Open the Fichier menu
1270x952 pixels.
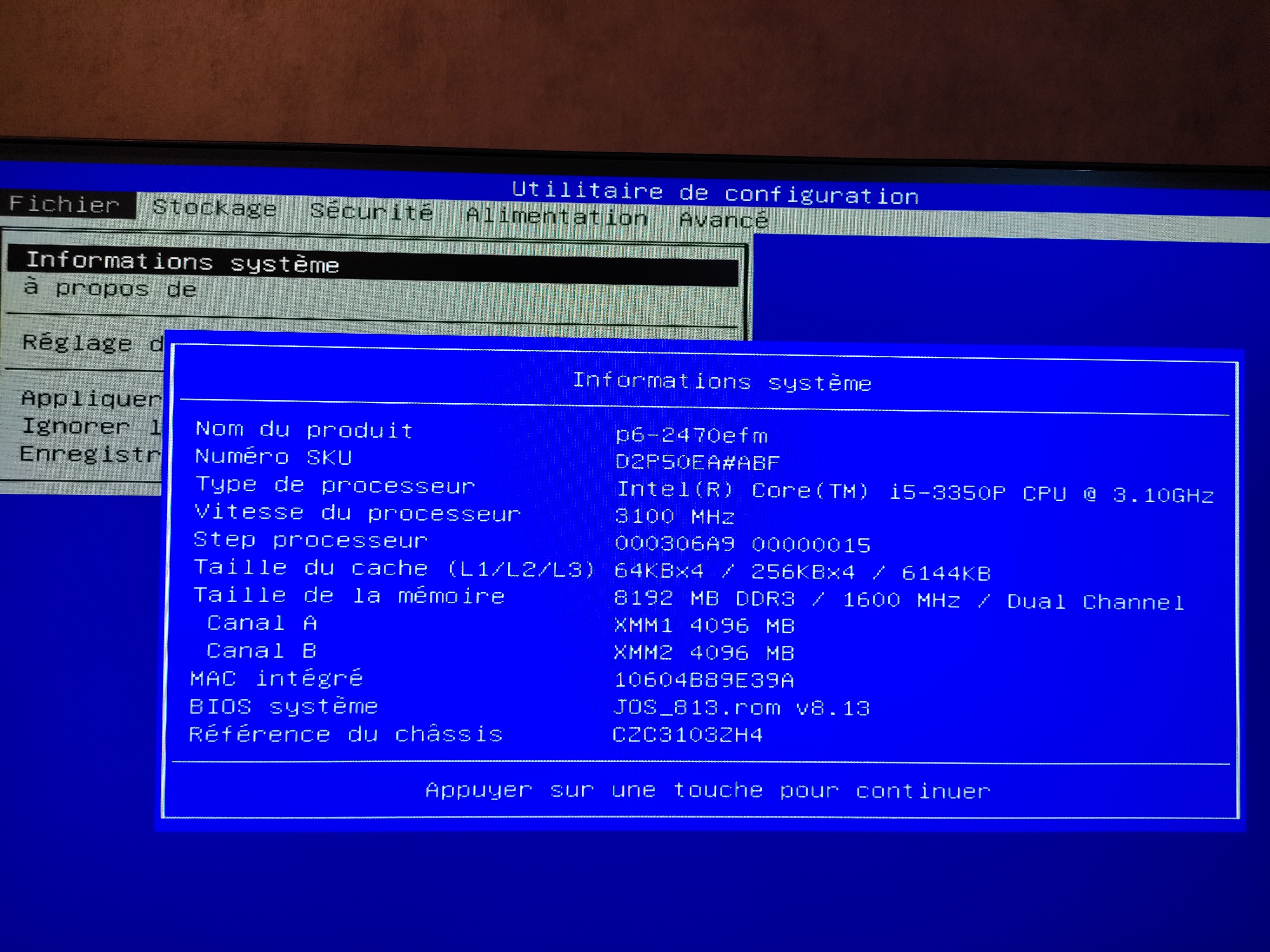(64, 205)
